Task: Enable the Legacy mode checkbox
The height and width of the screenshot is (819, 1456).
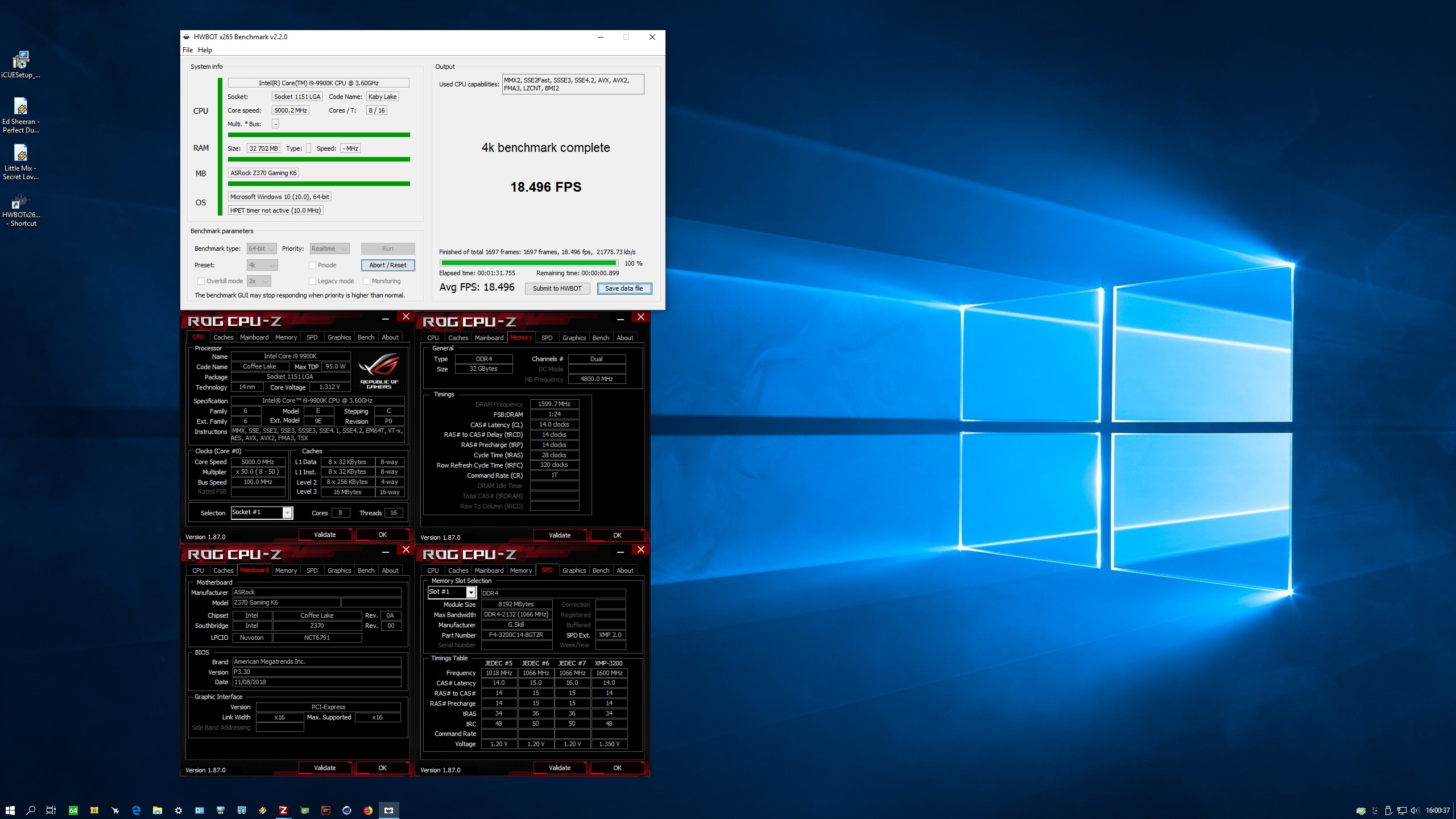Action: click(x=312, y=281)
